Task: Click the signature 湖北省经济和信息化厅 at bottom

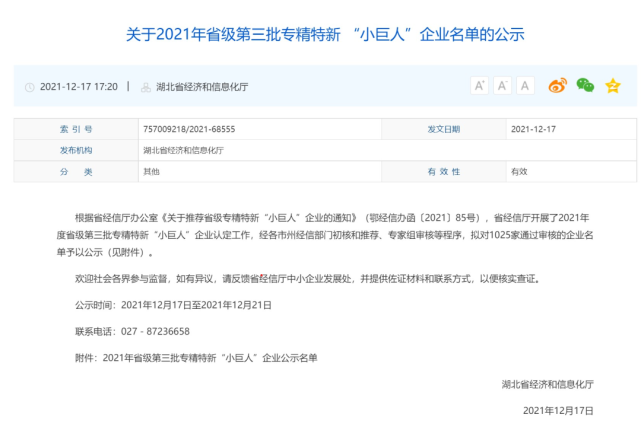Action: point(547,383)
